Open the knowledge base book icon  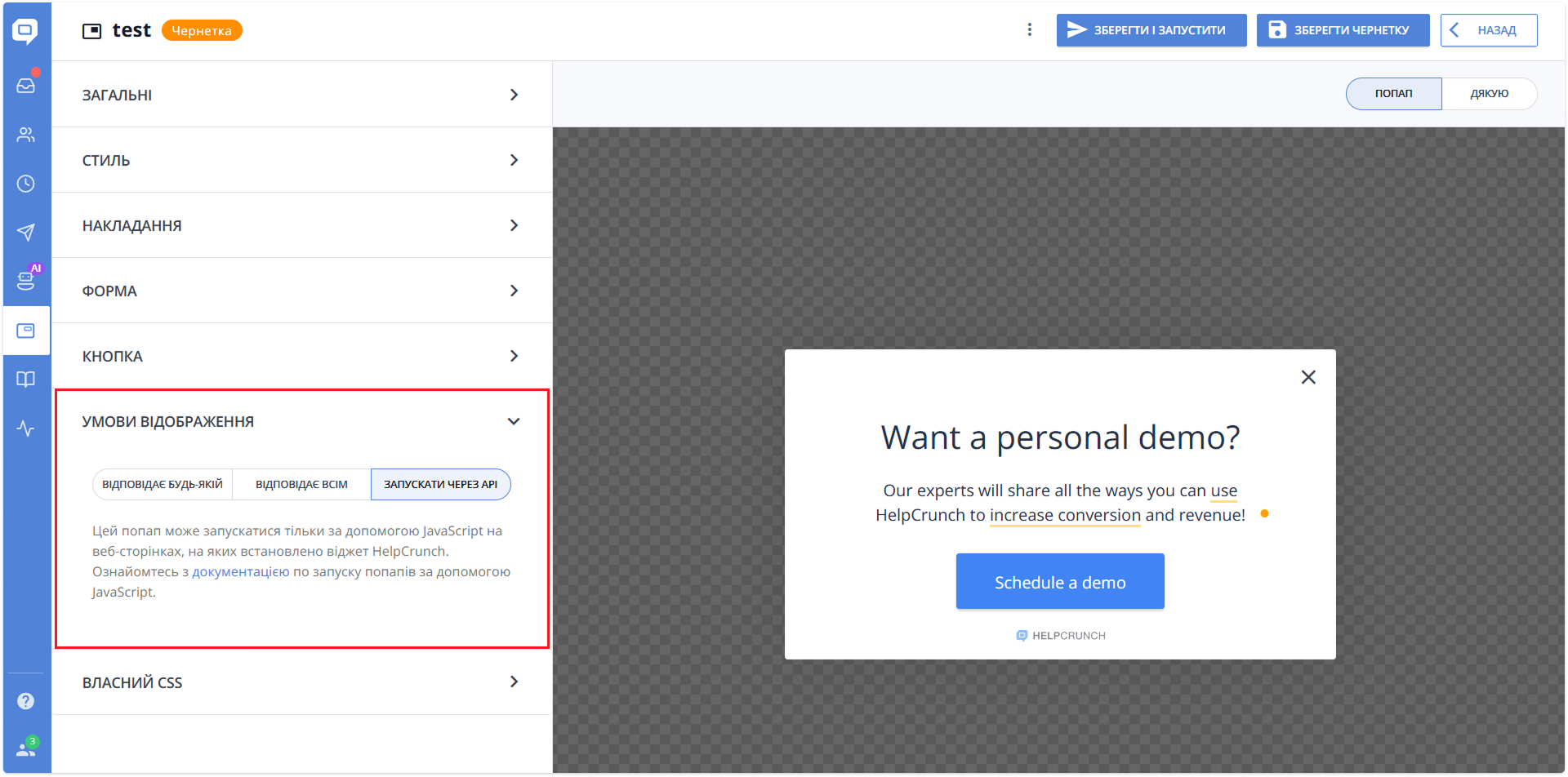point(26,380)
